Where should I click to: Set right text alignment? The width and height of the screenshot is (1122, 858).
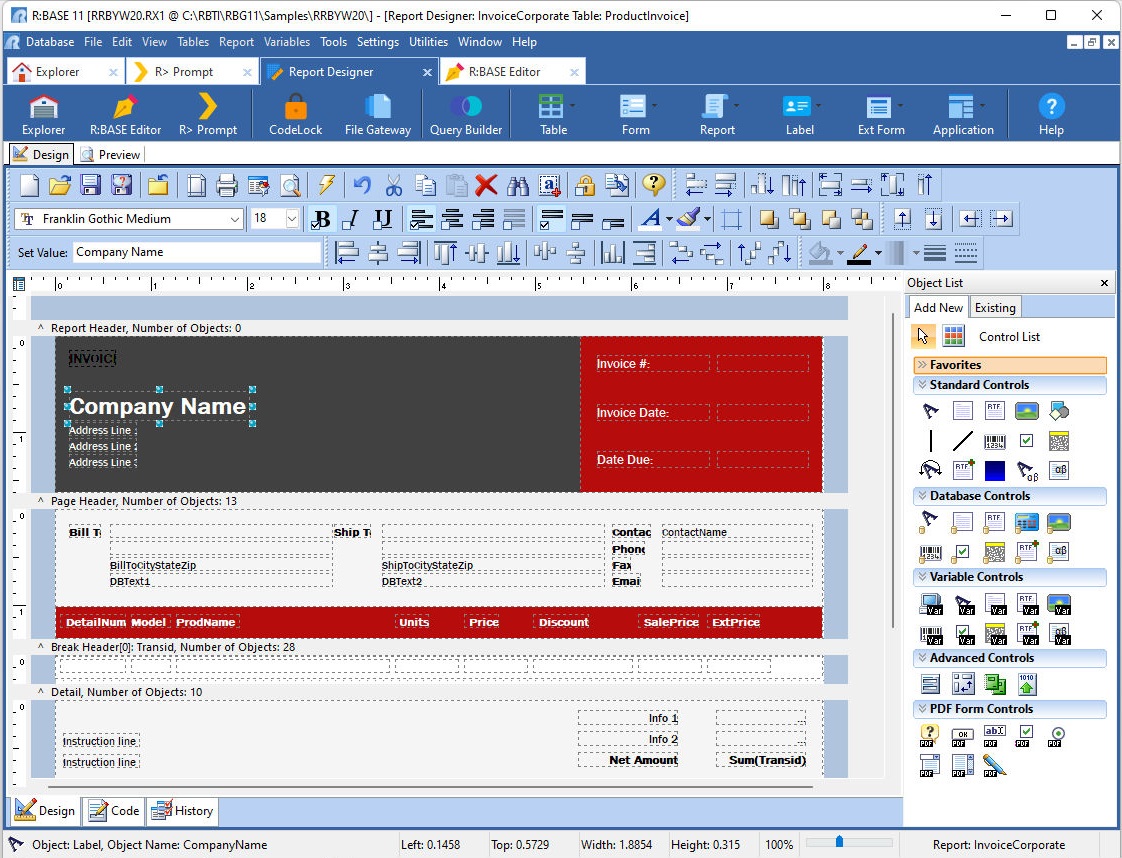tap(483, 219)
